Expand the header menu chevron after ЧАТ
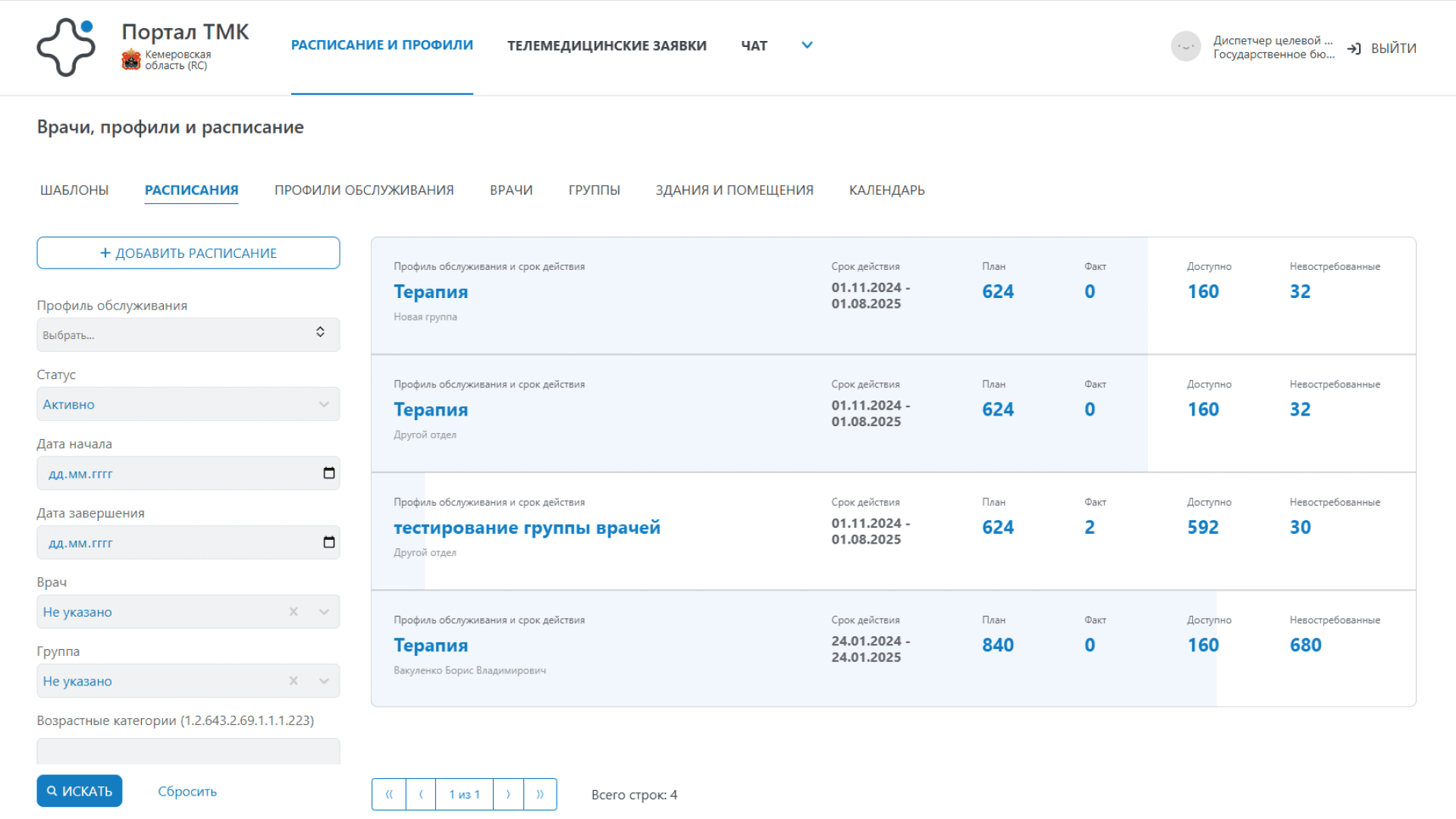 pyautogui.click(x=807, y=45)
